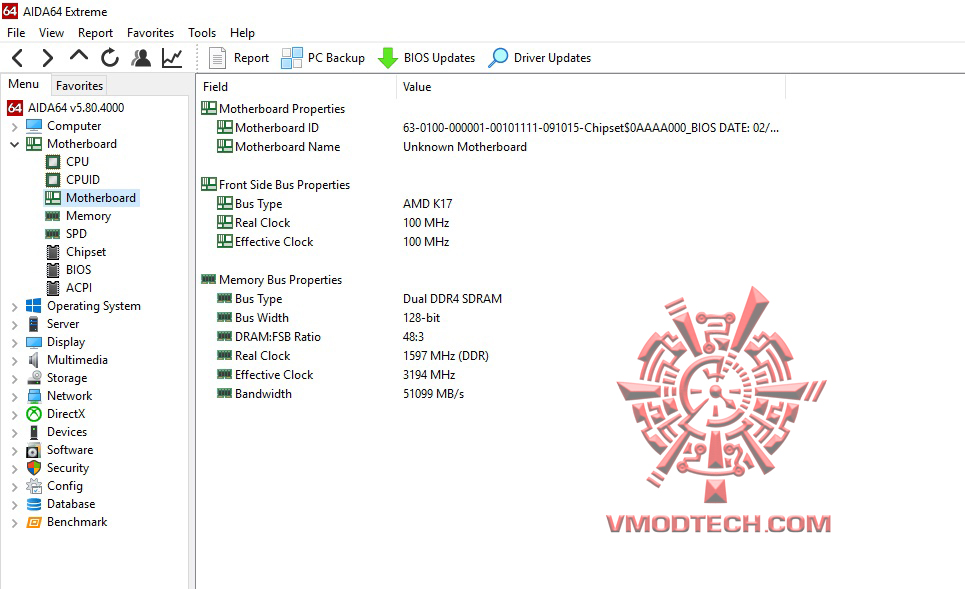Expand the Computer tree node
This screenshot has width=965, height=589.
coord(14,127)
